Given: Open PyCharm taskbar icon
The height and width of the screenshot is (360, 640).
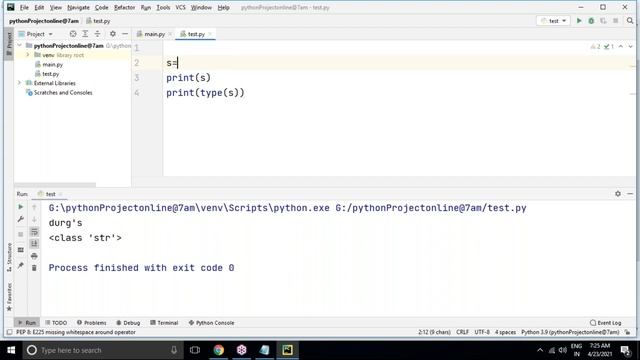Looking at the screenshot, I should point(287,350).
